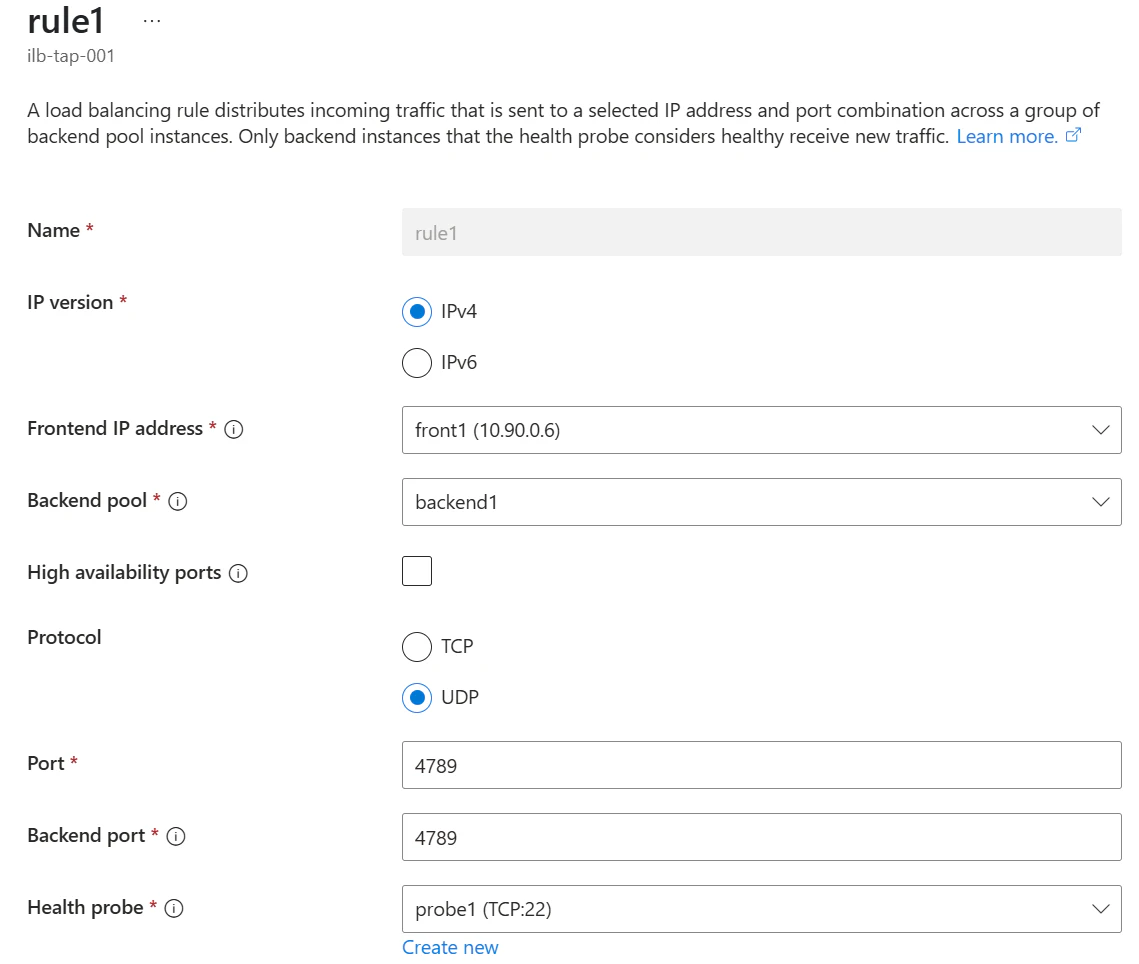Open the ellipsis menu next to rule1 title
The width and height of the screenshot is (1139, 964).
[152, 21]
